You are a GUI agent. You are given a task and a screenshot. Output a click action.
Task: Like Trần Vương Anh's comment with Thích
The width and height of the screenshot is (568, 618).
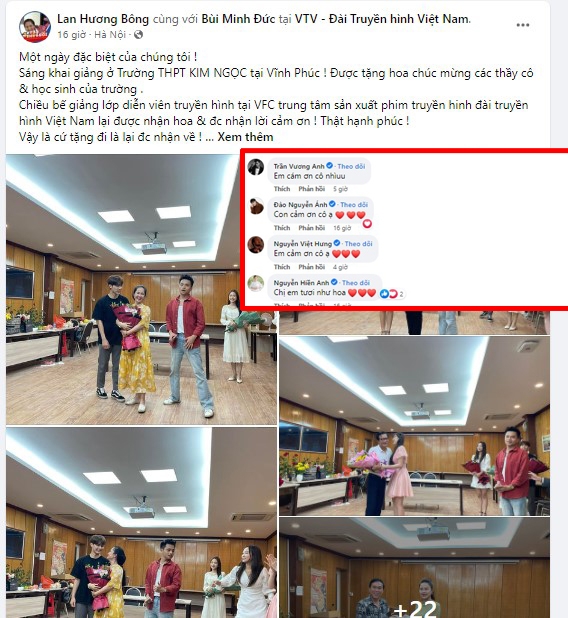[281, 189]
